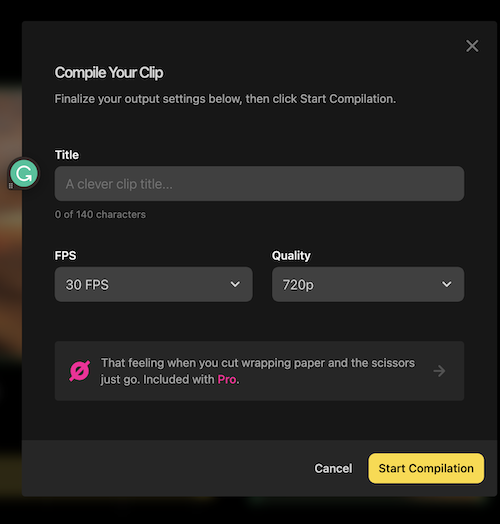500x524 pixels.
Task: Click the Quality label
Action: (x=291, y=256)
